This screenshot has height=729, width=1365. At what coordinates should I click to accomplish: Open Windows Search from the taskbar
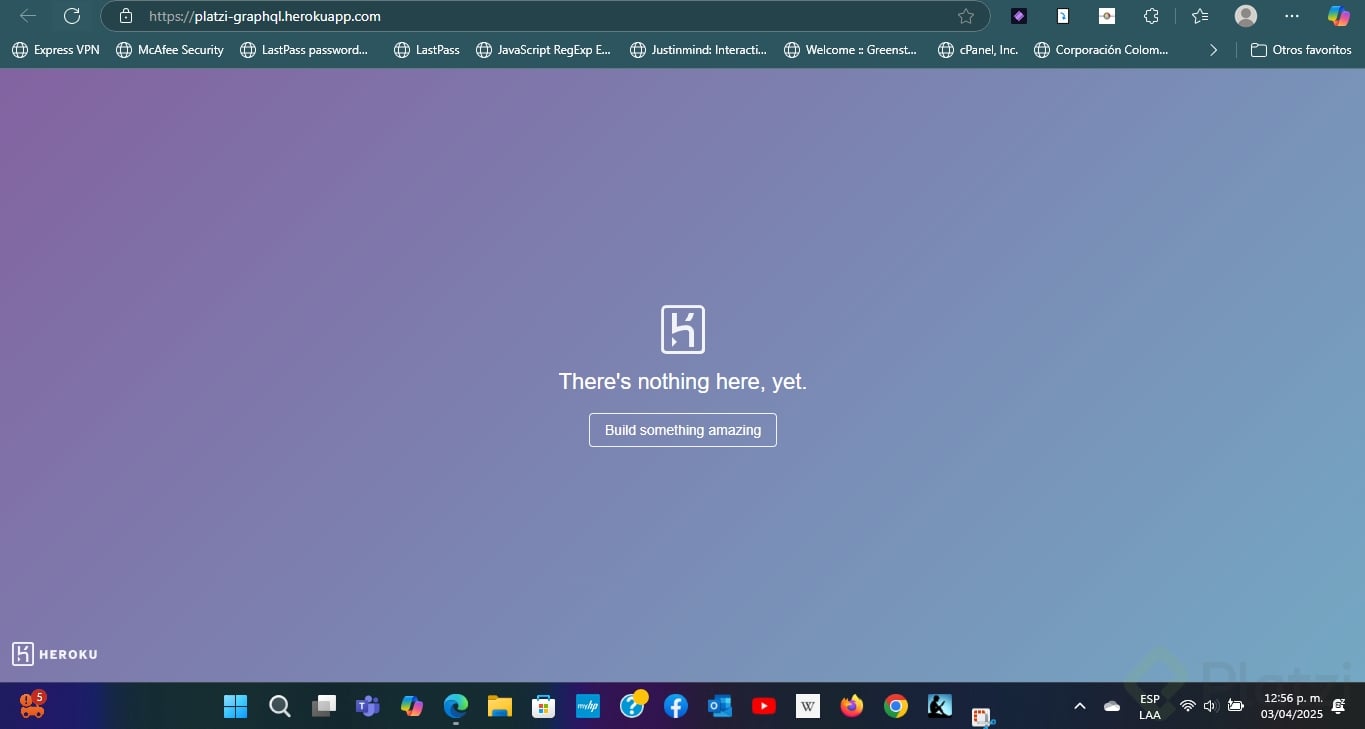tap(280, 706)
